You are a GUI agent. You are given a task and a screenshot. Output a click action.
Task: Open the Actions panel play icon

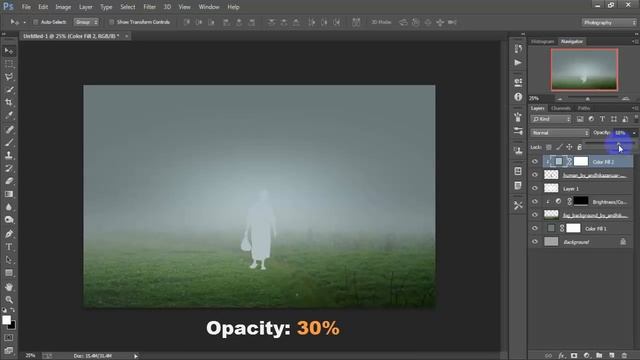coord(518,62)
